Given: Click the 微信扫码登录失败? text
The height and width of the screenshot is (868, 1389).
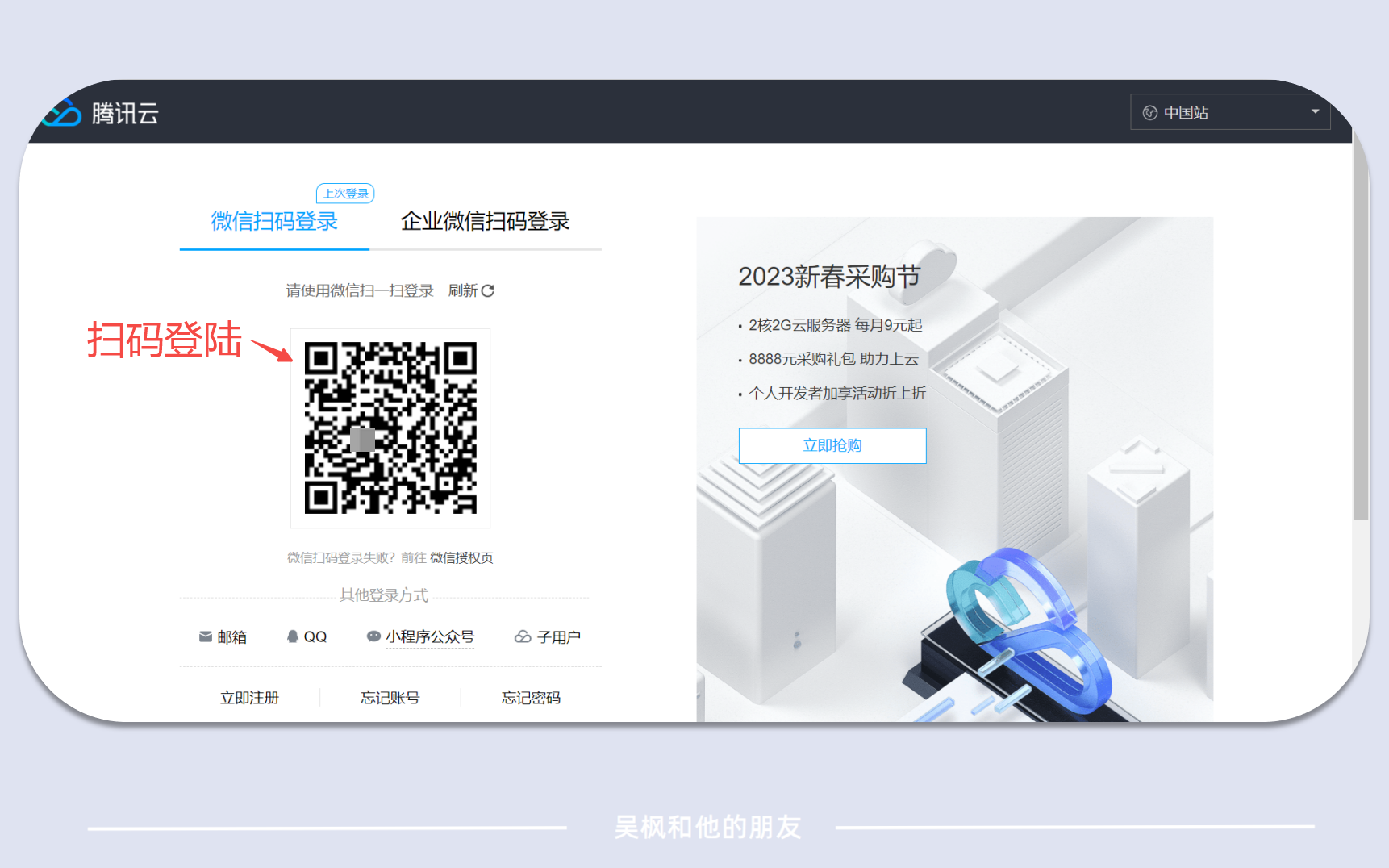Looking at the screenshot, I should click(342, 557).
